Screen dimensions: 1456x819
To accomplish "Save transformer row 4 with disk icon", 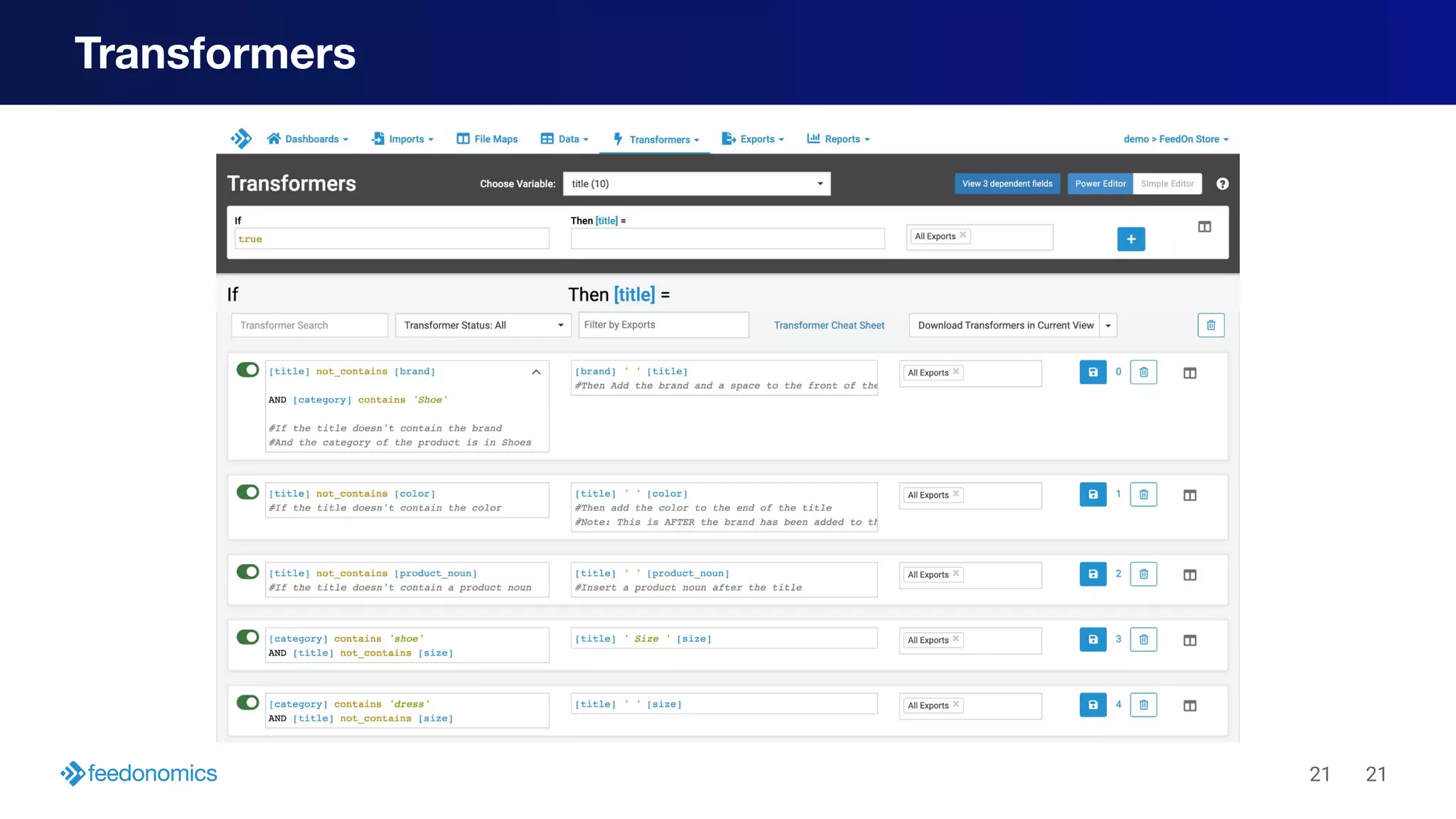I will point(1093,705).
